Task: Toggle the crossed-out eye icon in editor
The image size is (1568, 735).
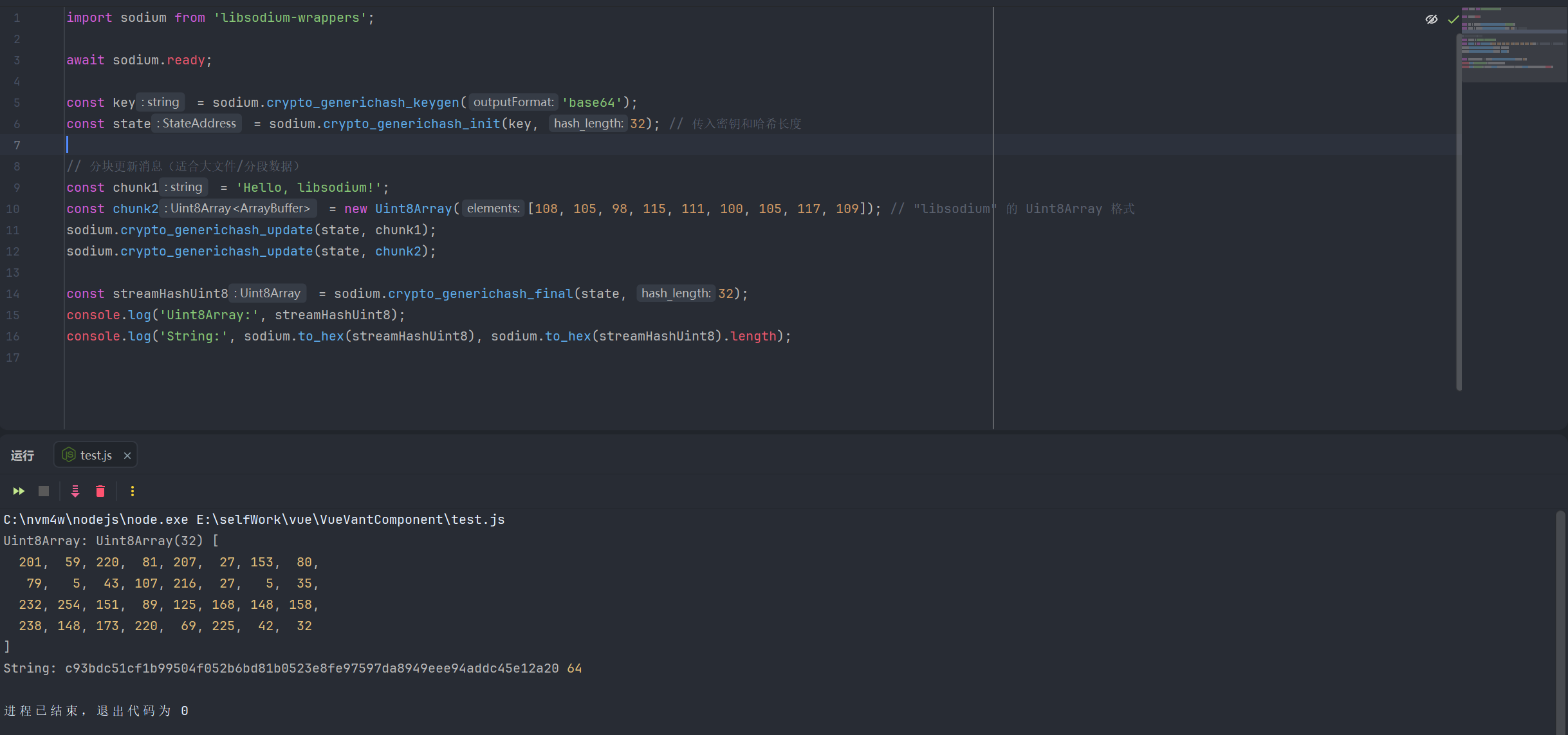Action: pyautogui.click(x=1431, y=19)
